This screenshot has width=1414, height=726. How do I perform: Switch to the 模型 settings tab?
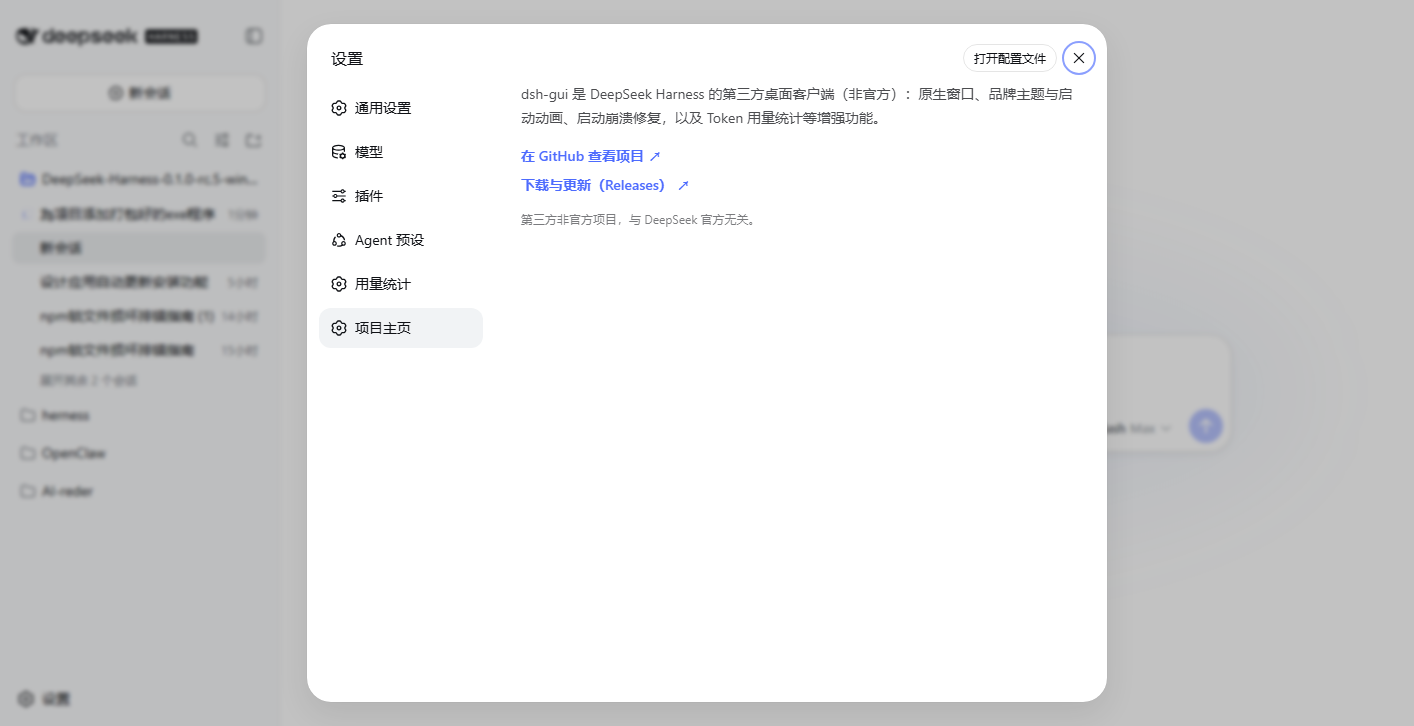(x=401, y=152)
